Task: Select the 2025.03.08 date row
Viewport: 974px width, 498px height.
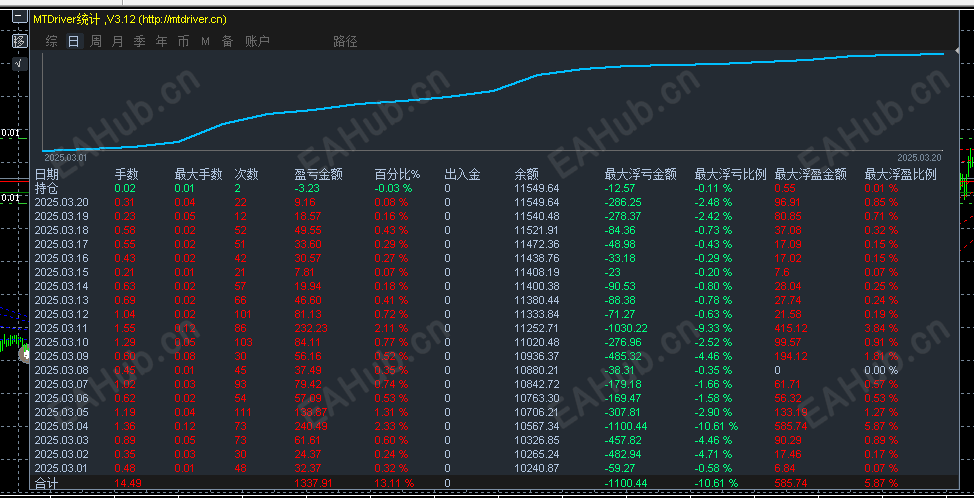Action: tap(61, 370)
